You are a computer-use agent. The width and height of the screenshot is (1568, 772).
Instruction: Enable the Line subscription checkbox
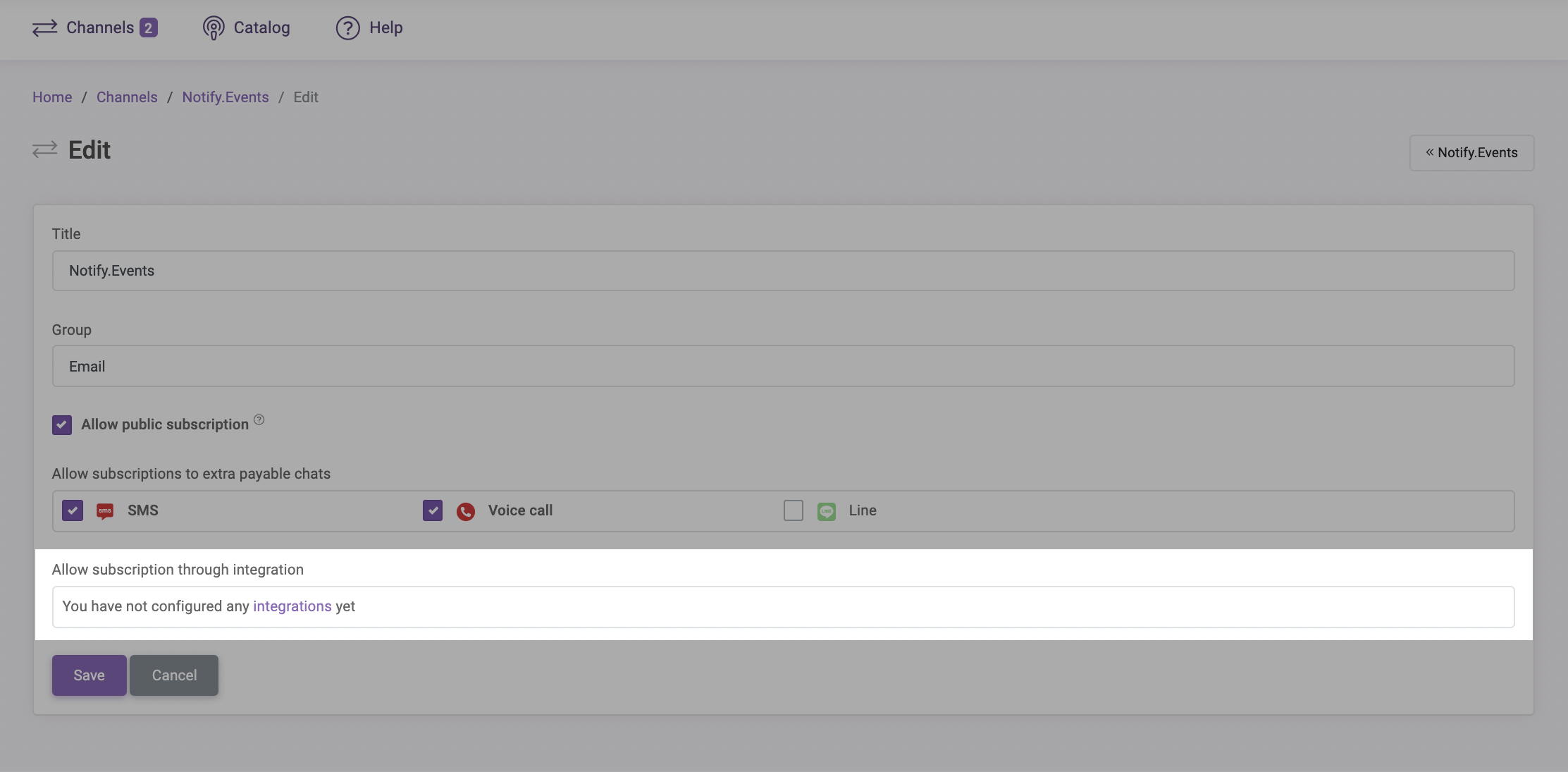coord(793,510)
